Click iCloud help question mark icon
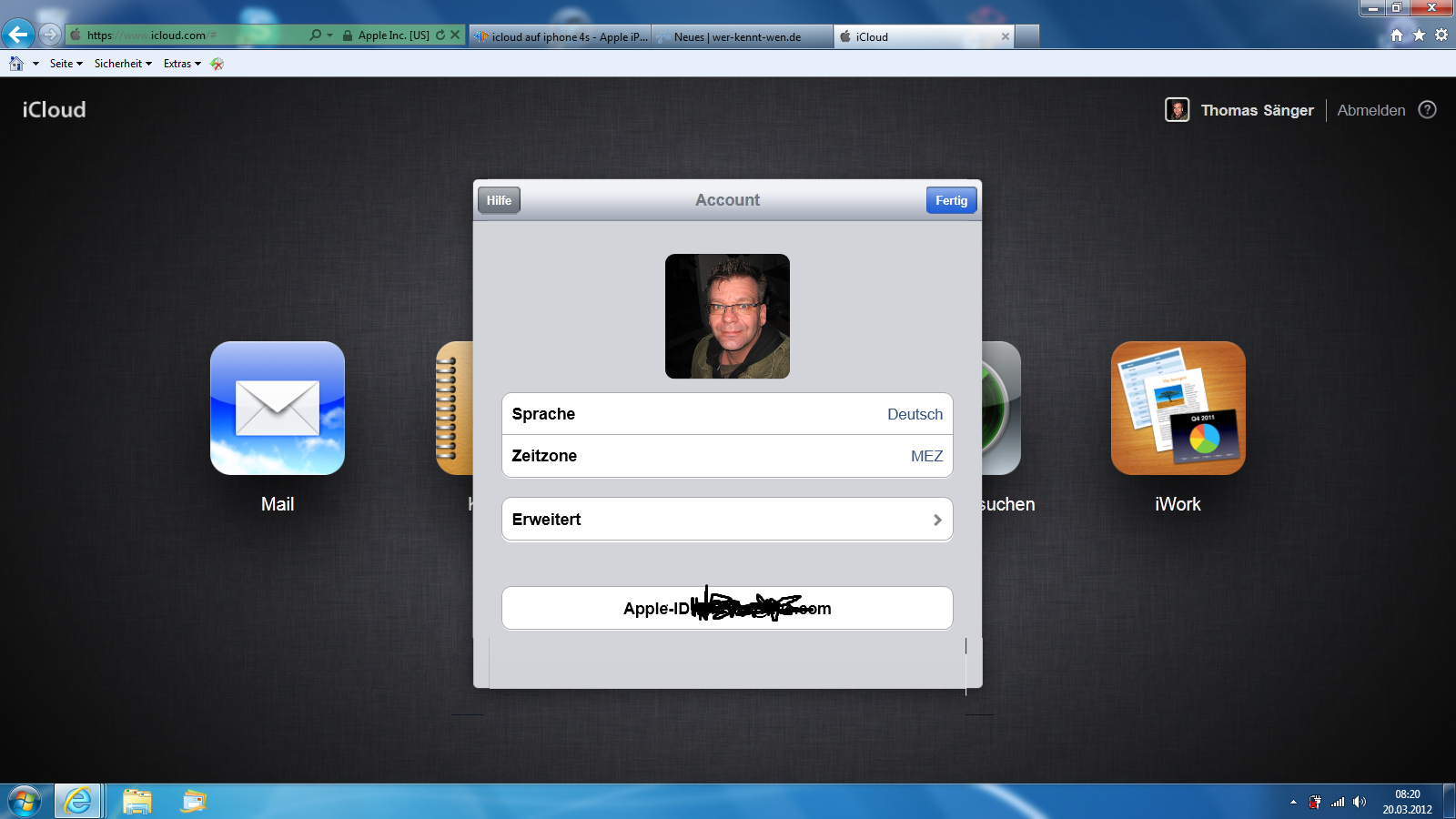The height and width of the screenshot is (819, 1456). click(x=1428, y=109)
